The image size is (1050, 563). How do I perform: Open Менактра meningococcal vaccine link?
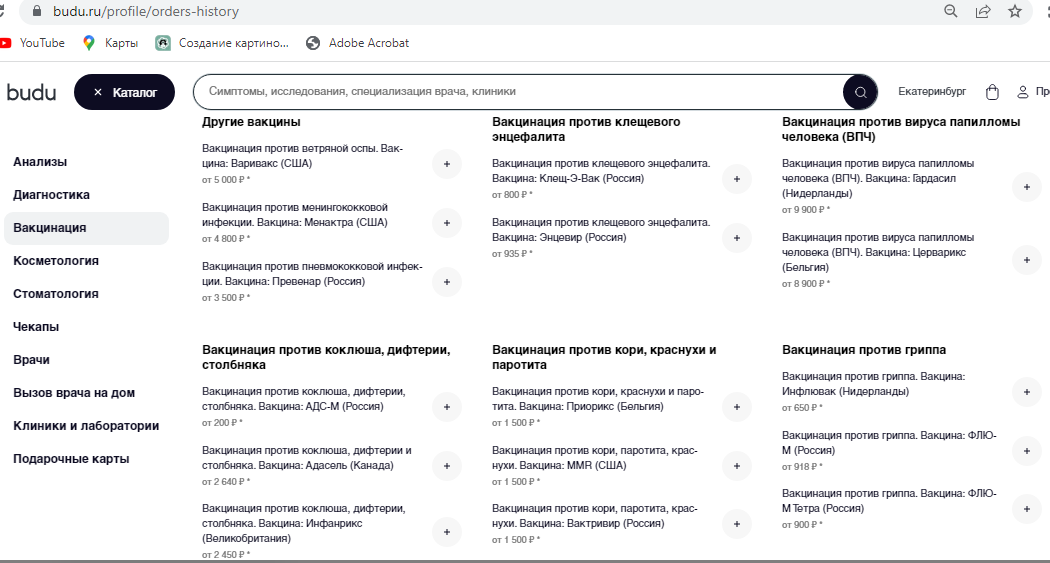295,215
